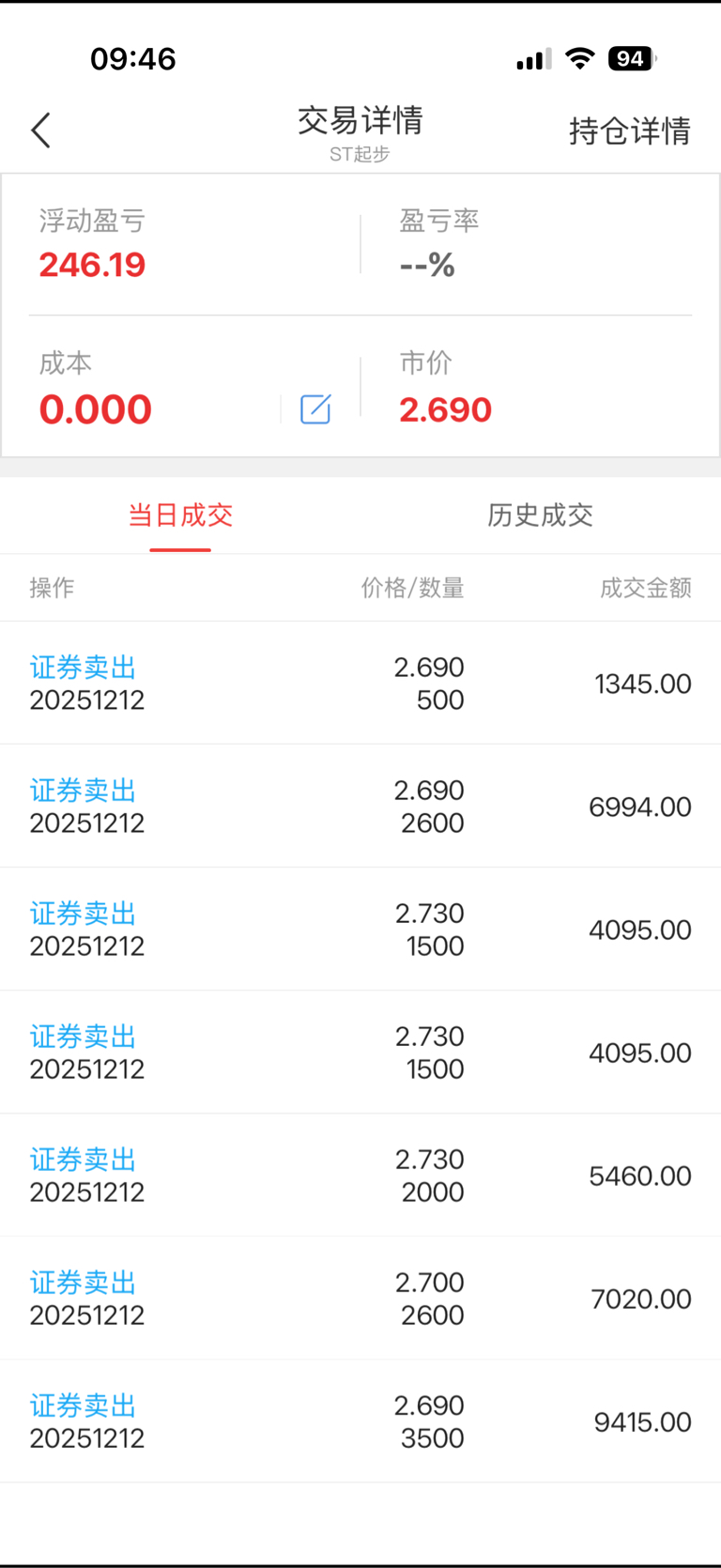Image resolution: width=721 pixels, height=1568 pixels.
Task: Switch to 历史成交 tab
Action: (x=540, y=515)
